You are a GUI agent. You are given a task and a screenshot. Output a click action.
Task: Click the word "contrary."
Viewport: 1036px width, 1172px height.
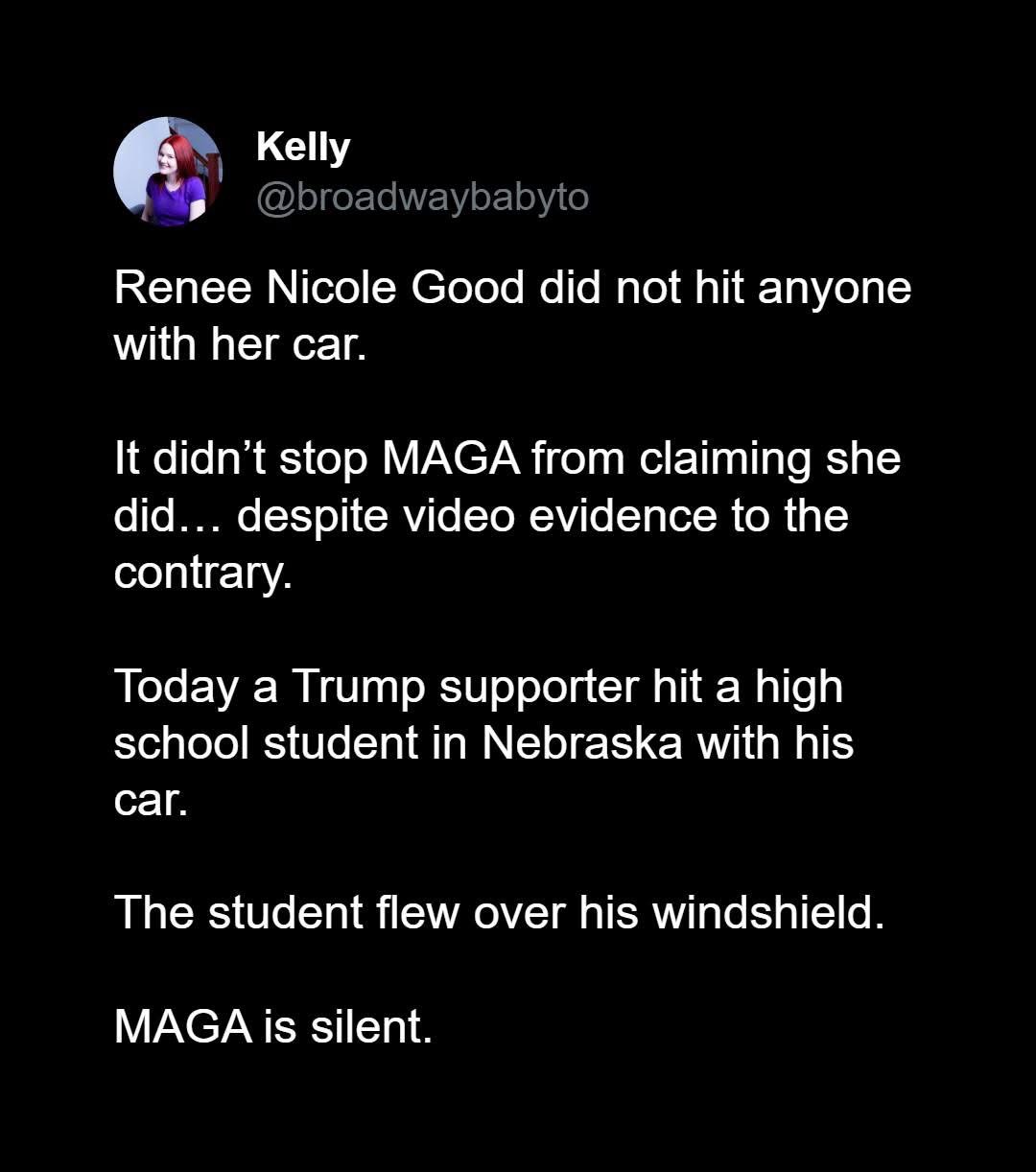[x=202, y=573]
